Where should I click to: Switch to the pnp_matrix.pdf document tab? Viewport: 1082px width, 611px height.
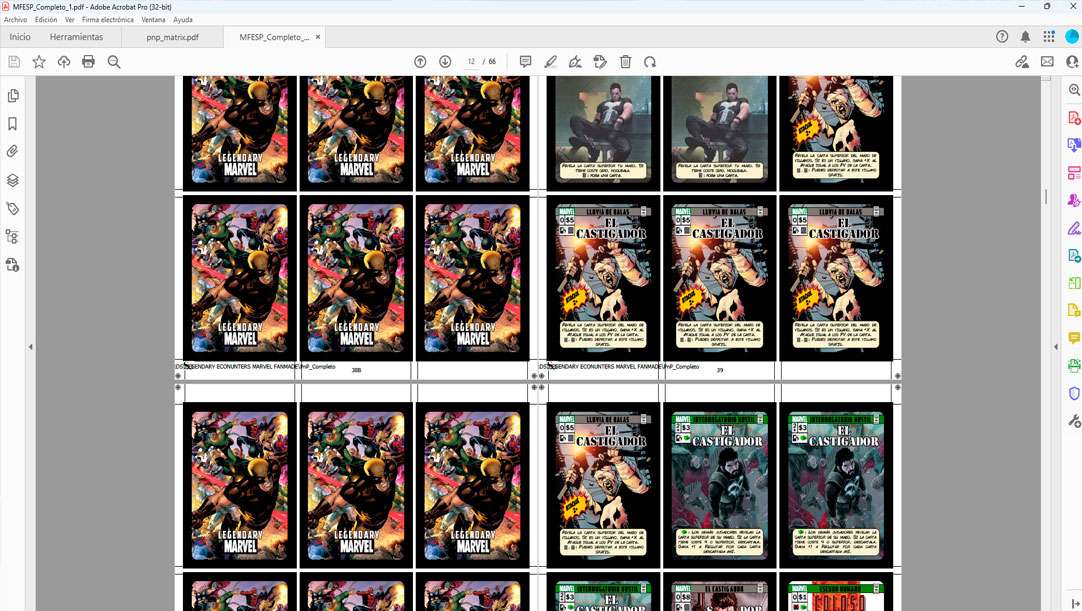pyautogui.click(x=173, y=37)
